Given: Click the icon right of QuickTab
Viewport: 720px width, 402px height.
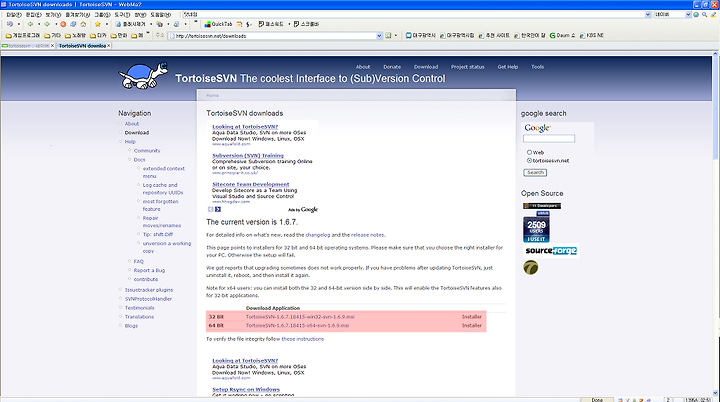Looking at the screenshot, I should pyautogui.click(x=239, y=24).
